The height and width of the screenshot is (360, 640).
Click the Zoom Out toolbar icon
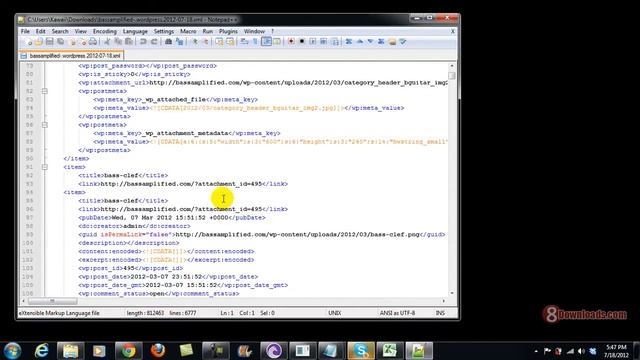[205, 42]
